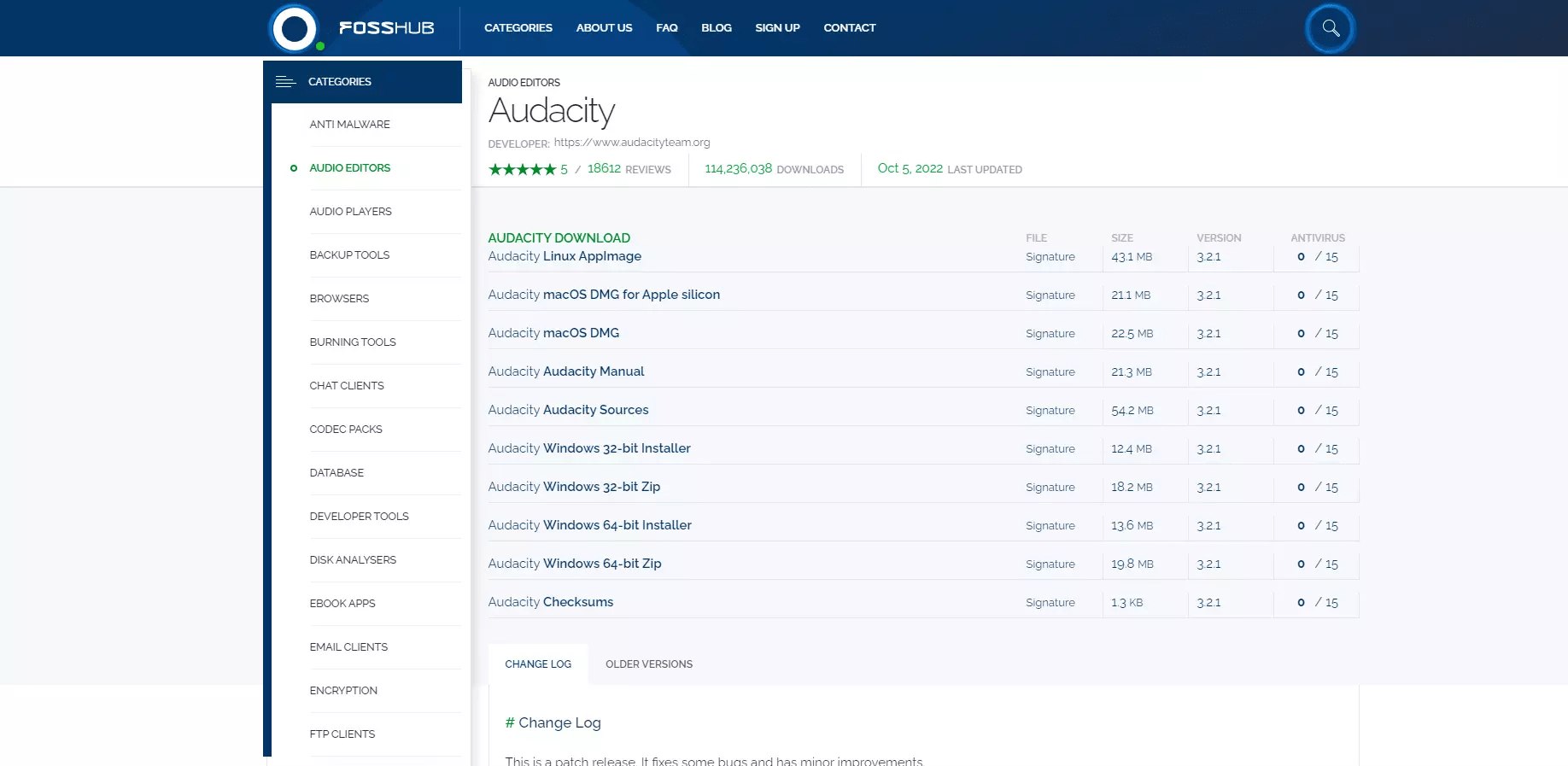
Task: Open Signature for Audacity Manual
Action: (1050, 372)
